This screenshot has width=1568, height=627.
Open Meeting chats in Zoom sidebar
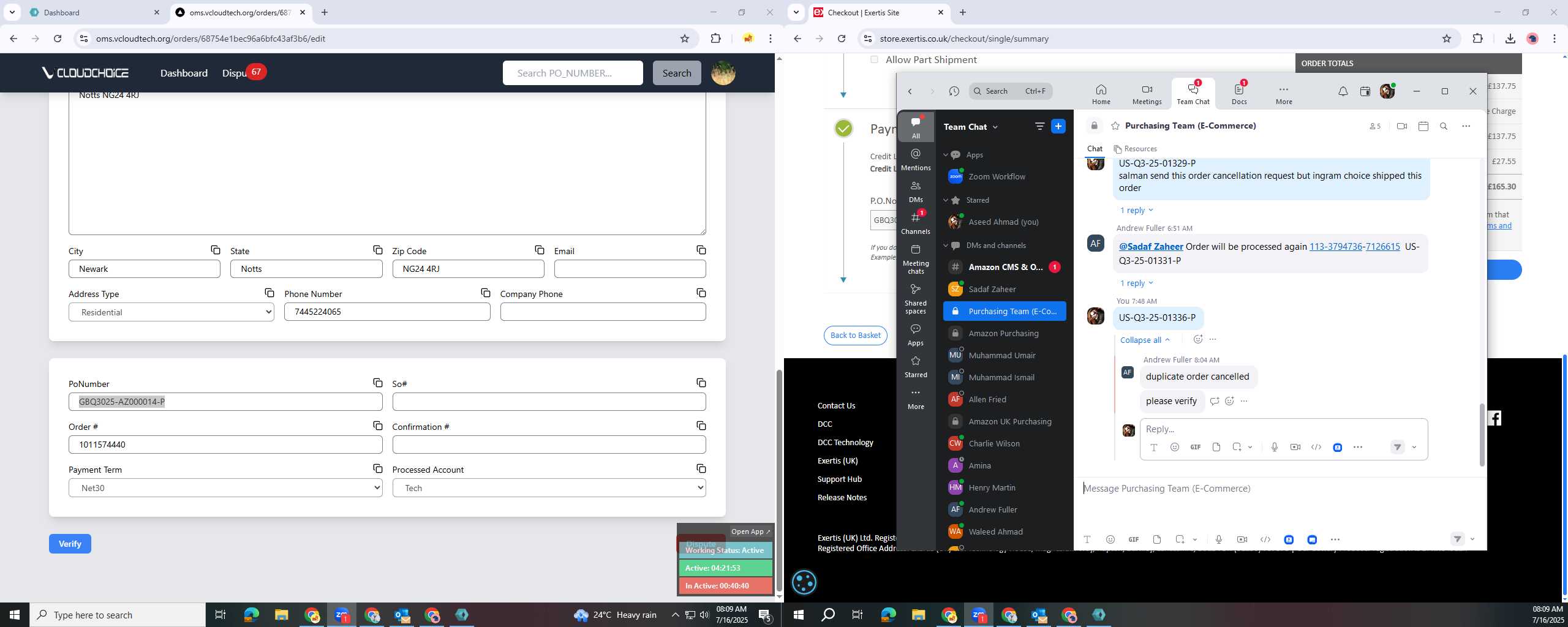pos(916,259)
